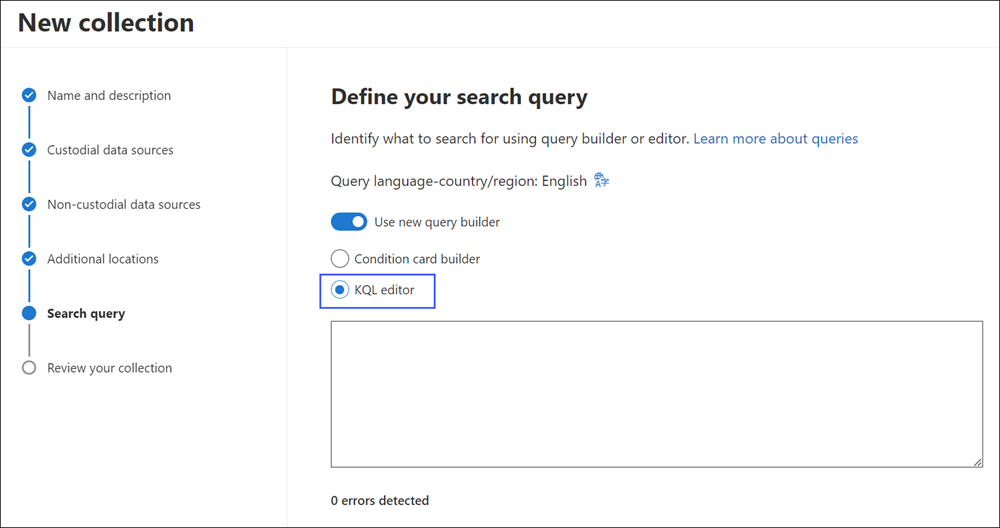Screen dimensions: 1000x528
Task: Click the Review your collection step circle
Action: (29, 368)
